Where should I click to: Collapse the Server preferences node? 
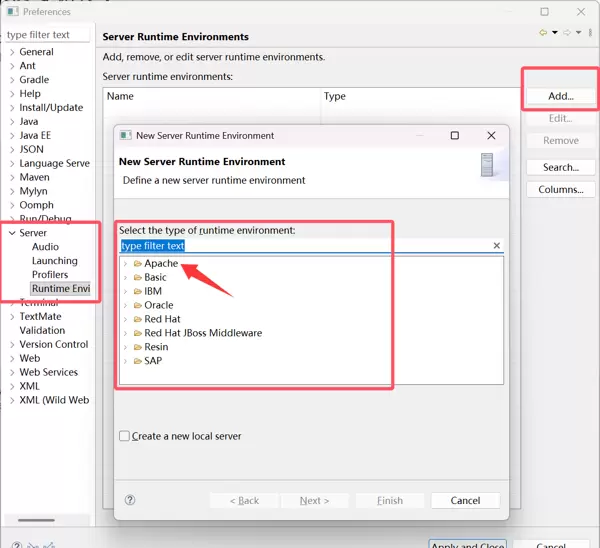[x=10, y=233]
